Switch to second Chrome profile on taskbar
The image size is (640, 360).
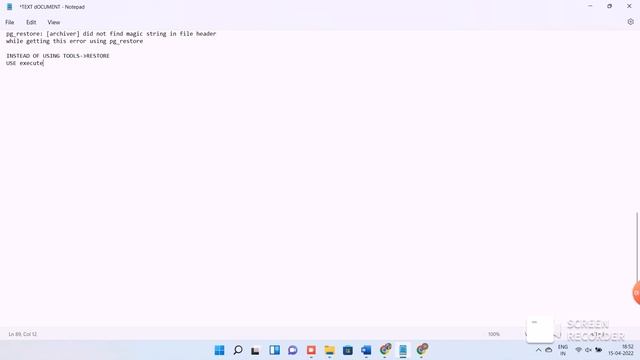point(422,349)
